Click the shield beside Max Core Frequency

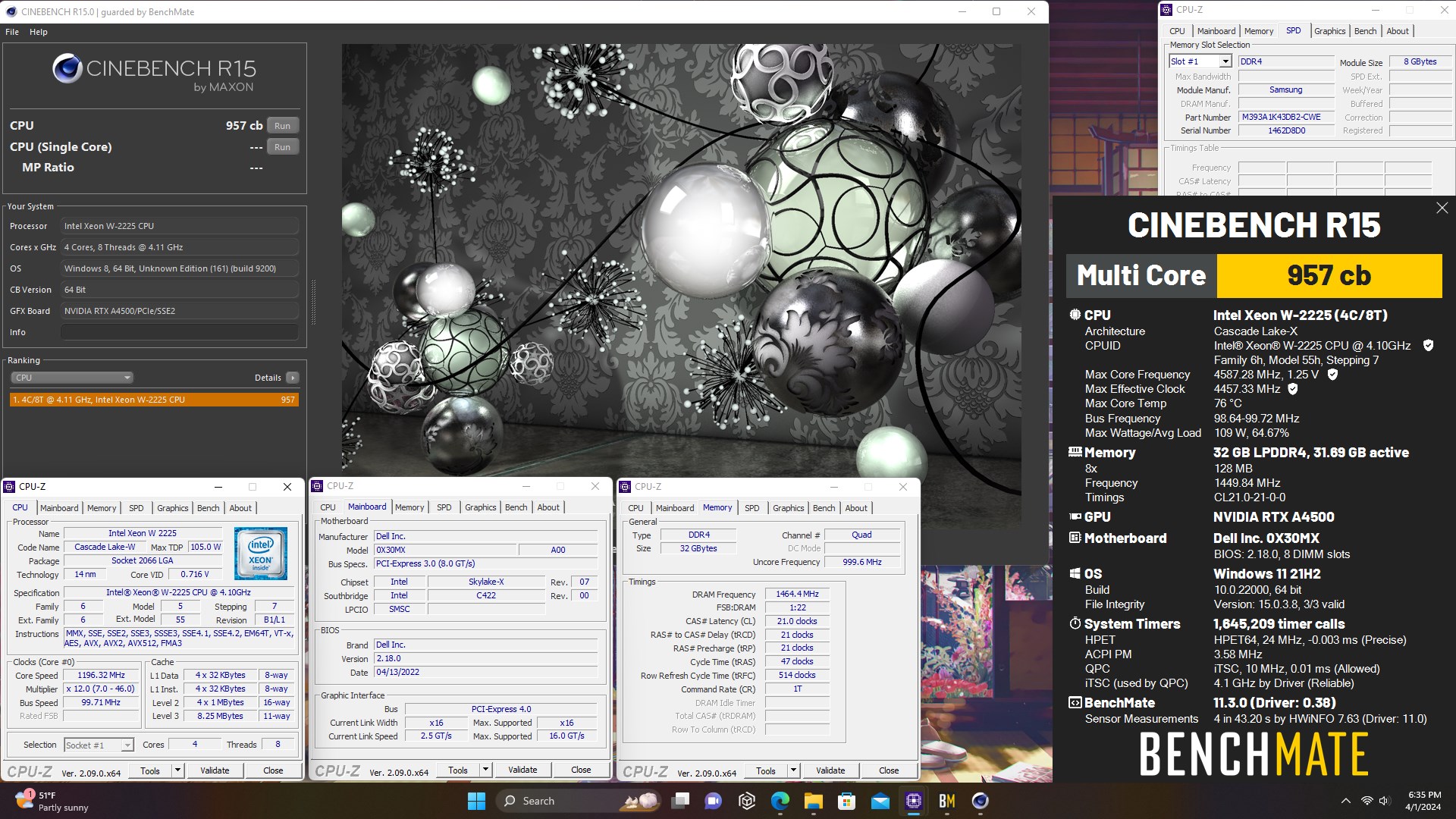1332,375
